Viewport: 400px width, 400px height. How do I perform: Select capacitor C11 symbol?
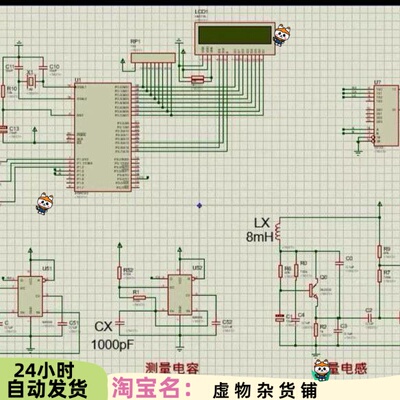point(18,68)
